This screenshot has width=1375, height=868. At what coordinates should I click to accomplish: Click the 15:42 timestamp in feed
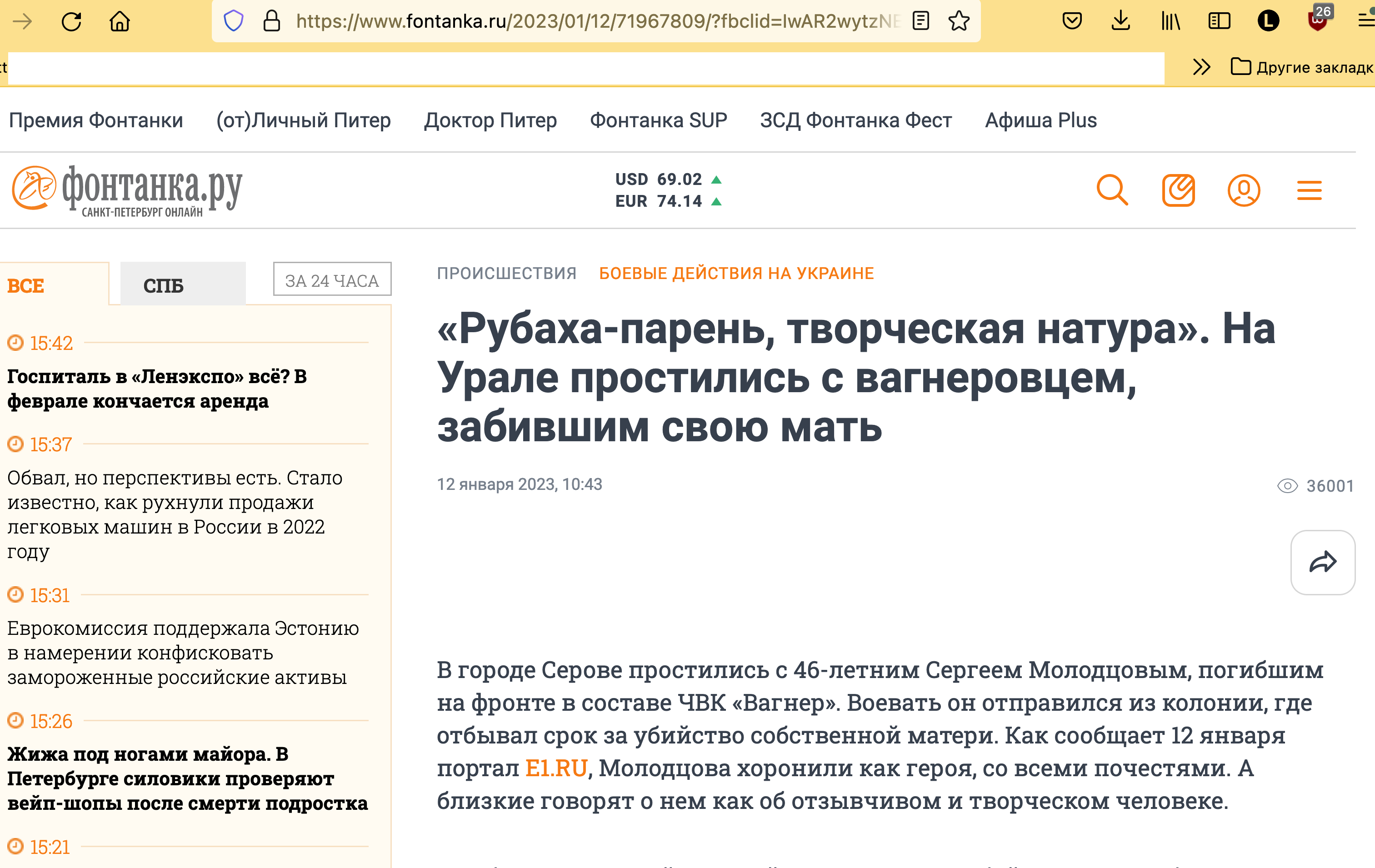tap(51, 343)
